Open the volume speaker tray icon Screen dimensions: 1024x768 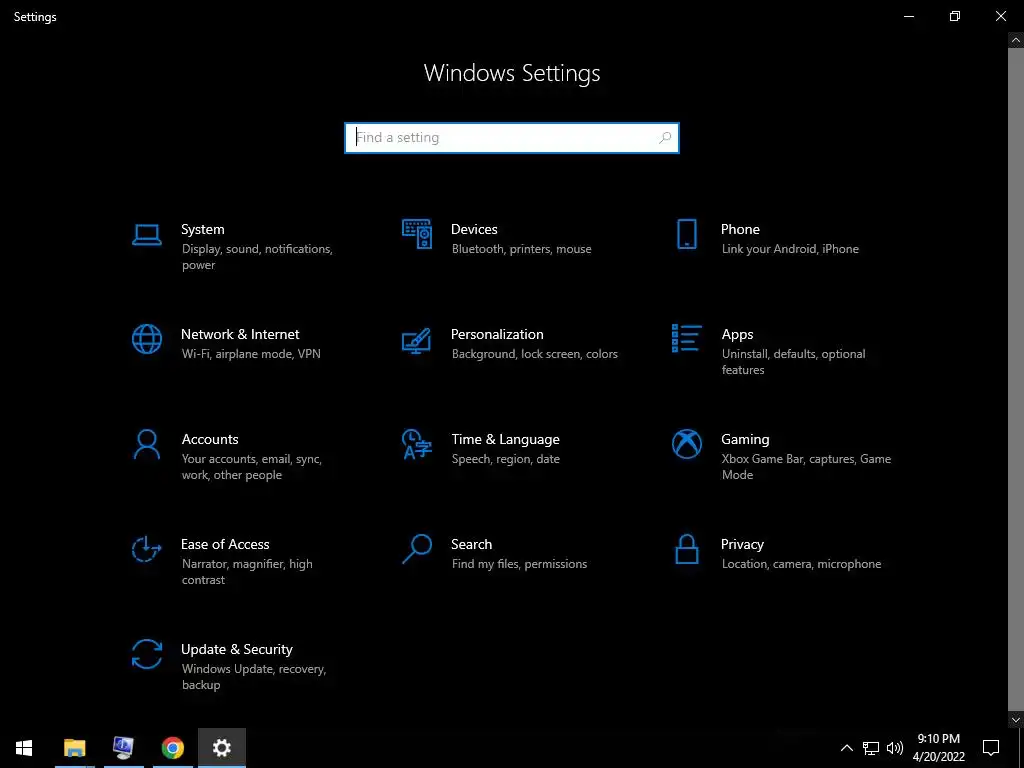coord(895,748)
